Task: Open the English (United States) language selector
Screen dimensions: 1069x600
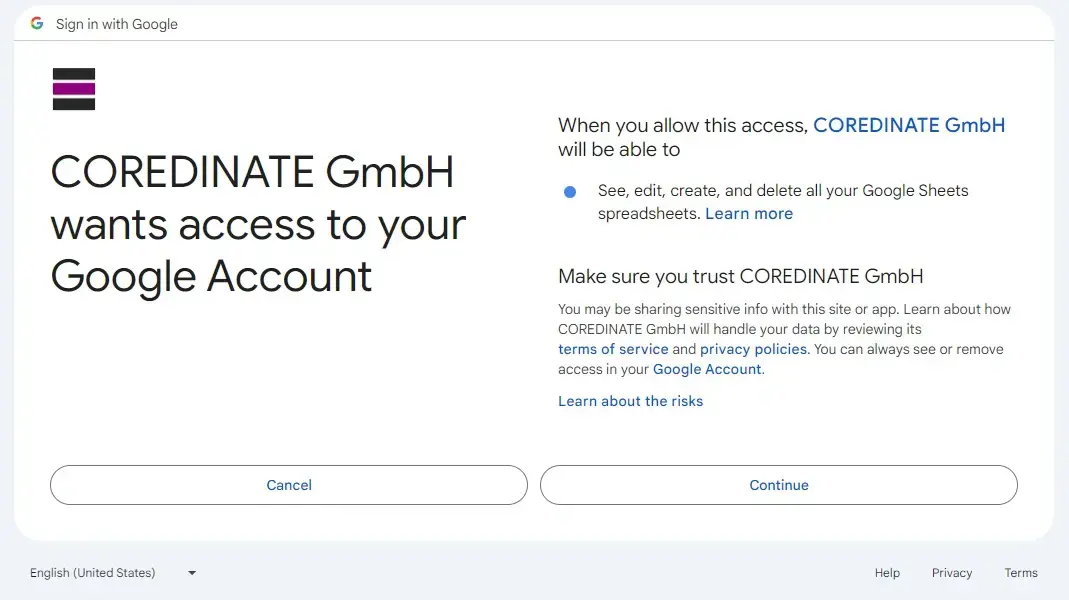Action: click(93, 573)
